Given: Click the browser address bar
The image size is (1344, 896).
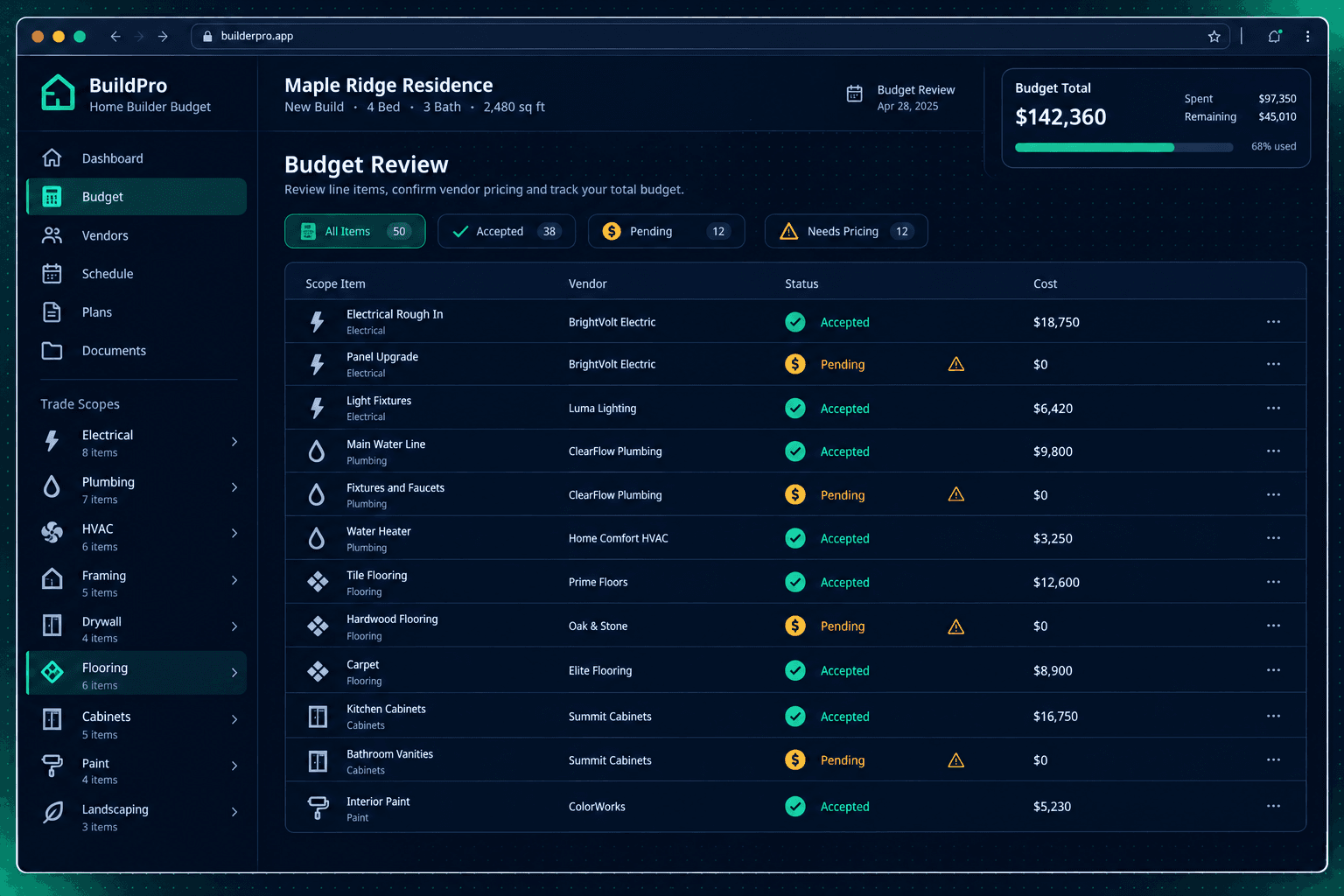Looking at the screenshot, I should pos(710,37).
